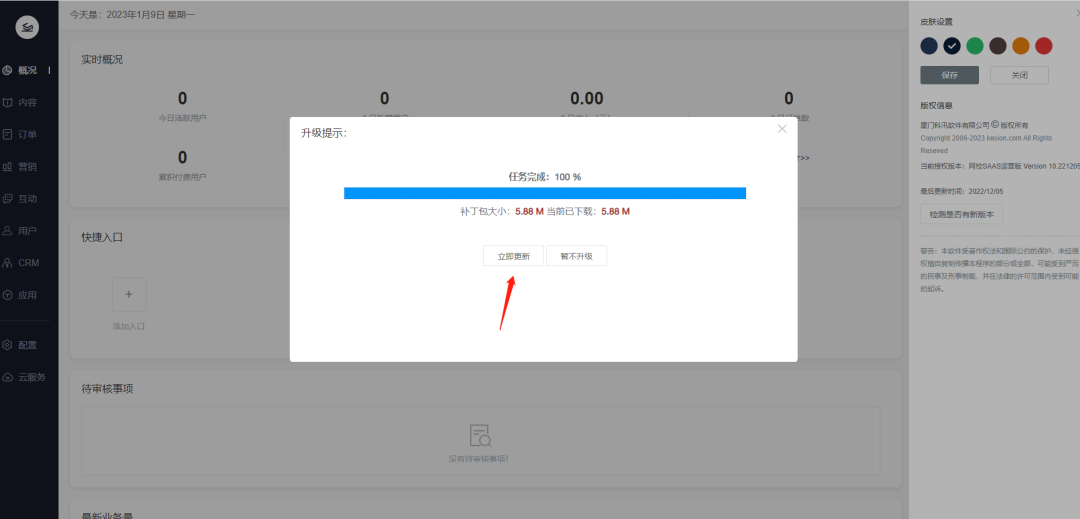The width and height of the screenshot is (1080, 519).
Task: Choose the orange skin color
Action: click(1021, 46)
